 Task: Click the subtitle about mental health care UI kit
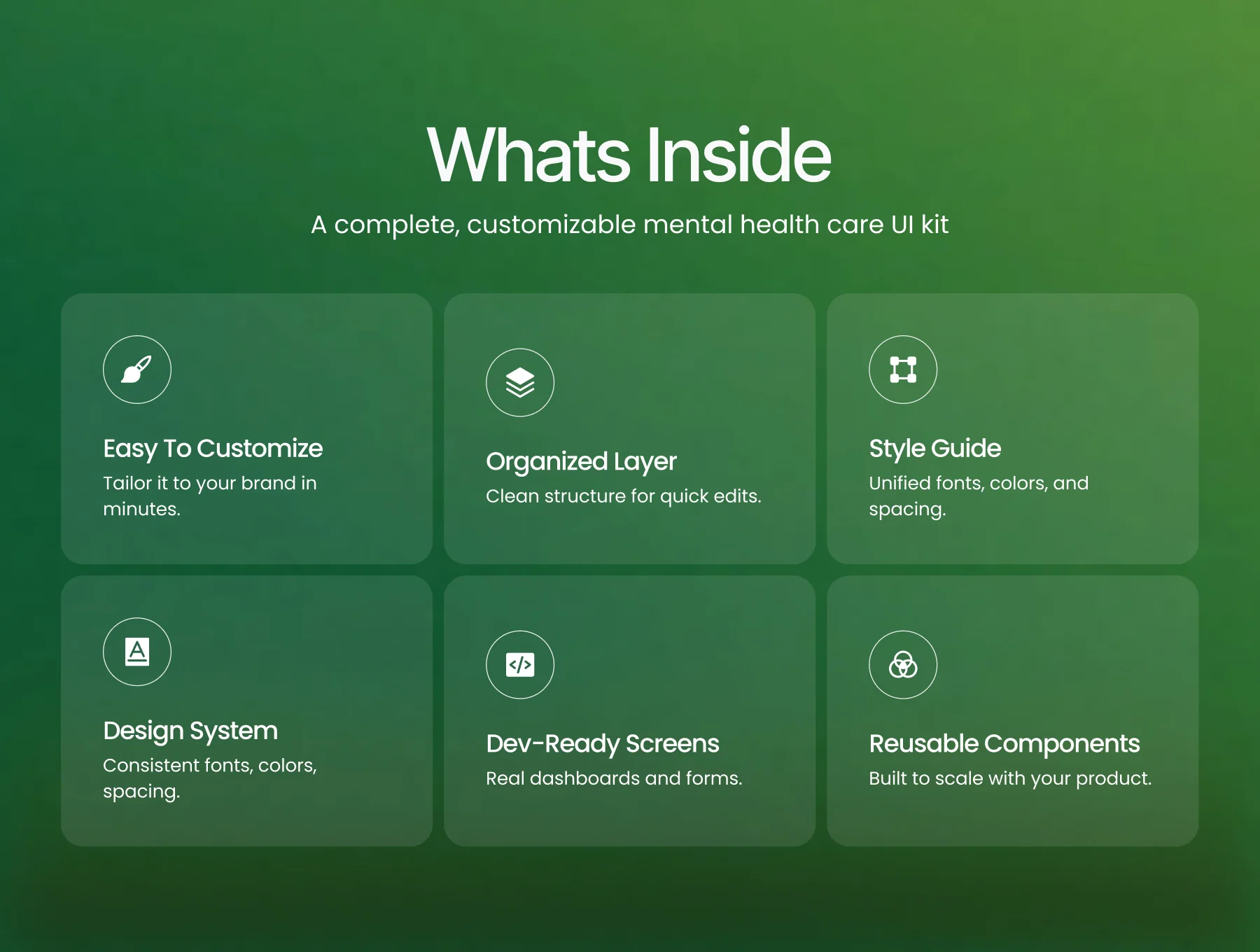[629, 225]
